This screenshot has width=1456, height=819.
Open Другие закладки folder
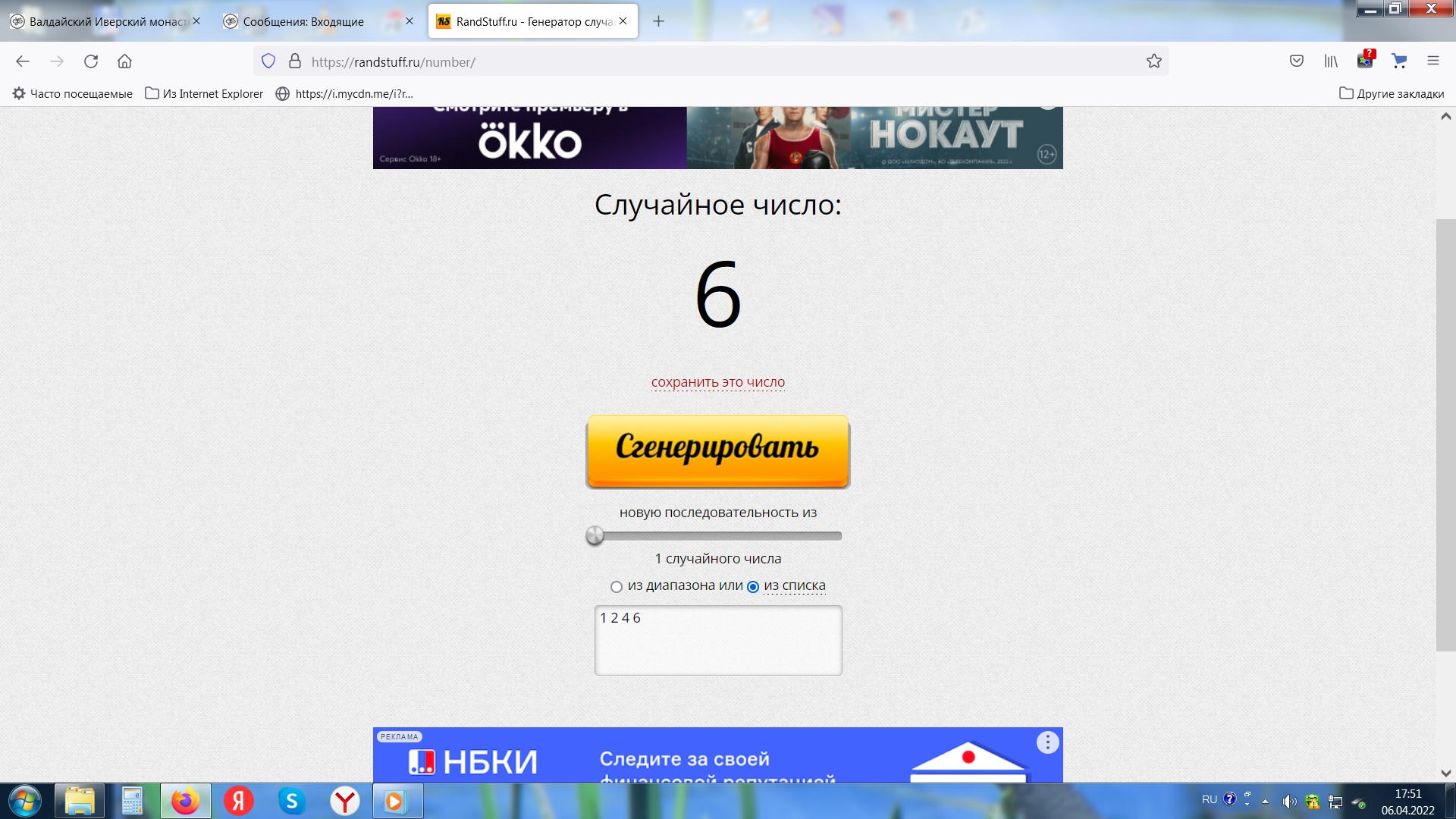pos(1392,94)
